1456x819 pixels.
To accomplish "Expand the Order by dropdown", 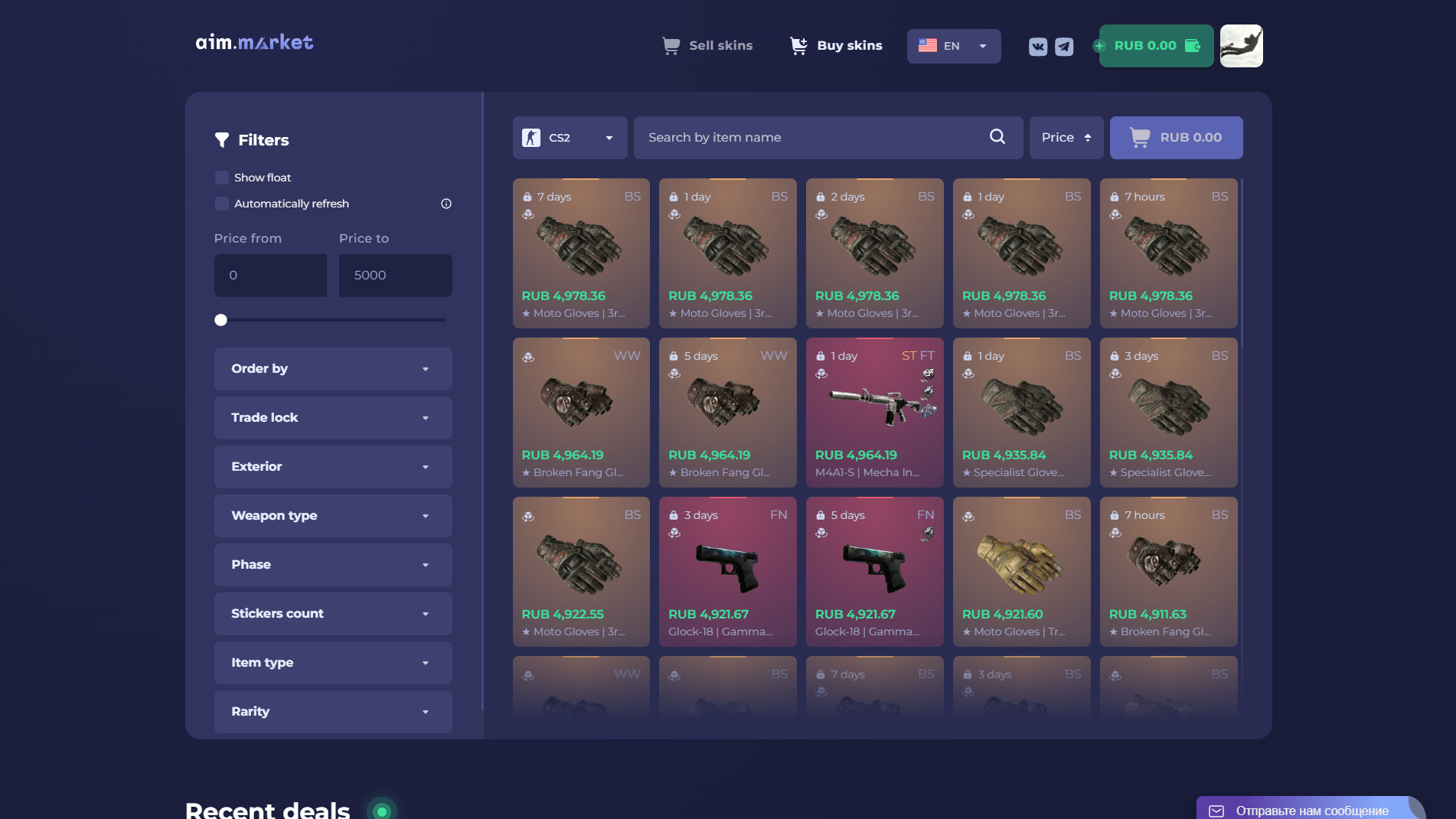I will tap(333, 369).
